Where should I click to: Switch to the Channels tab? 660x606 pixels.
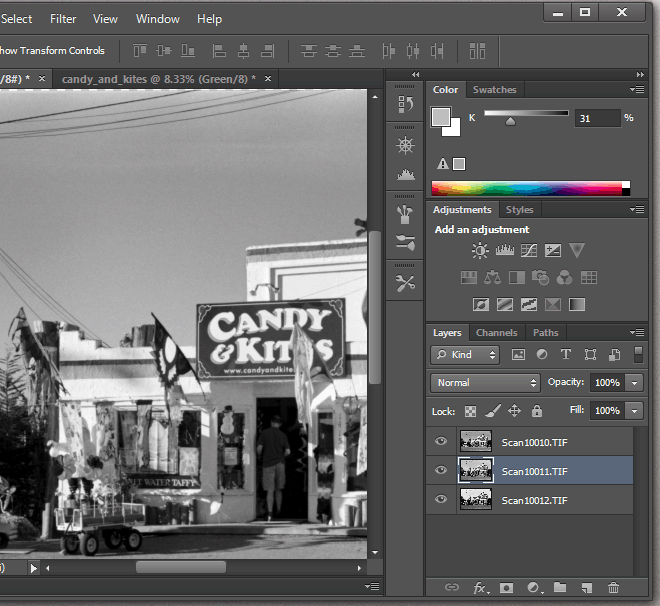point(497,332)
